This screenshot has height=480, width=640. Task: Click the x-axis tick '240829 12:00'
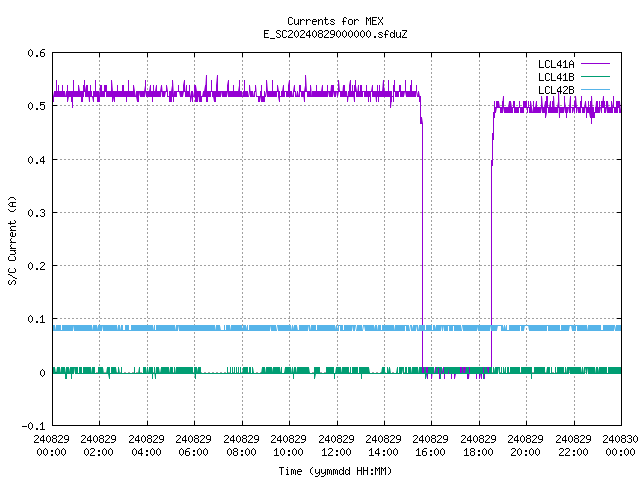pyautogui.click(x=336, y=445)
